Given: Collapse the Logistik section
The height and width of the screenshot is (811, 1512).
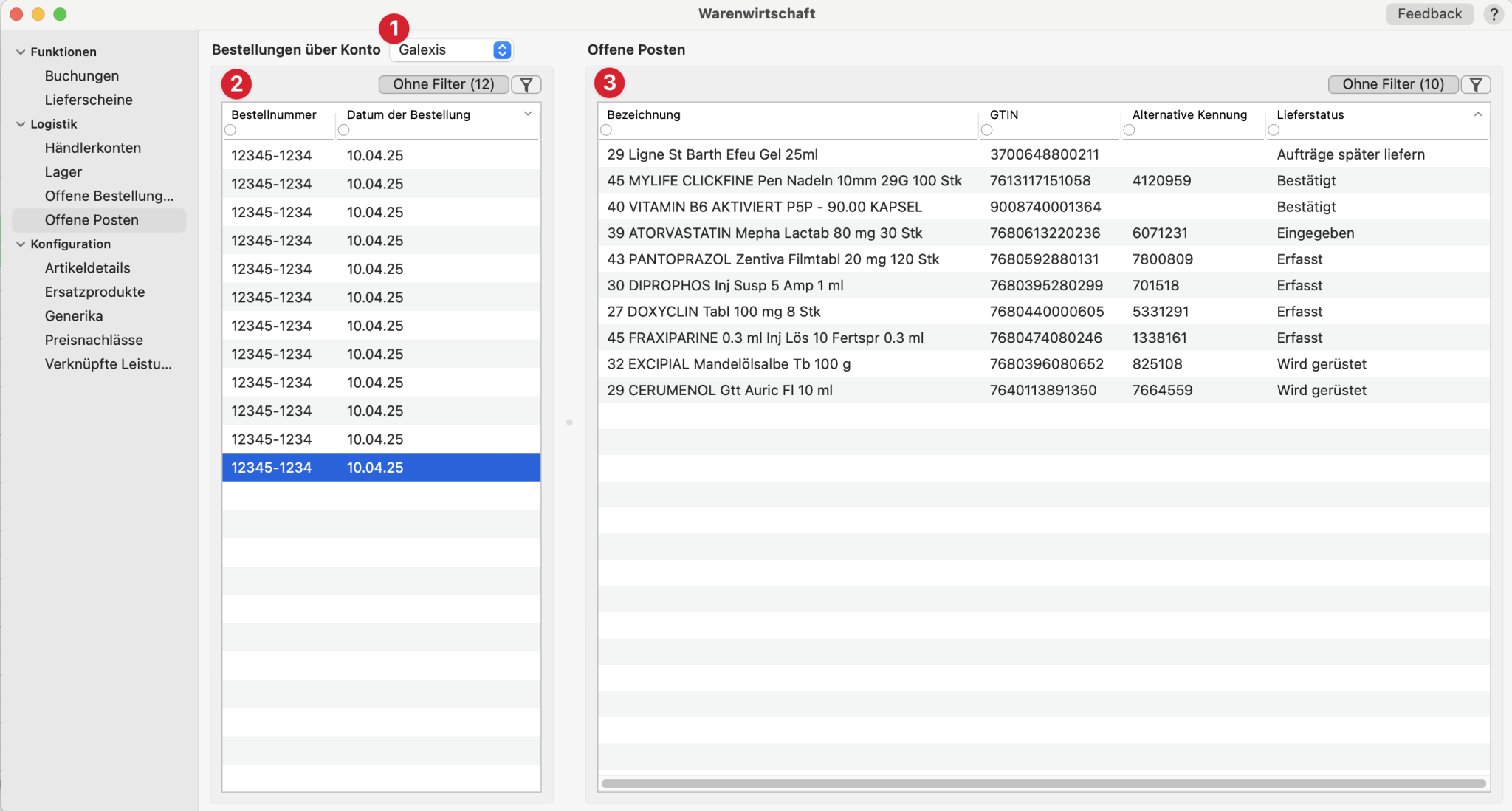Looking at the screenshot, I should click(x=21, y=124).
